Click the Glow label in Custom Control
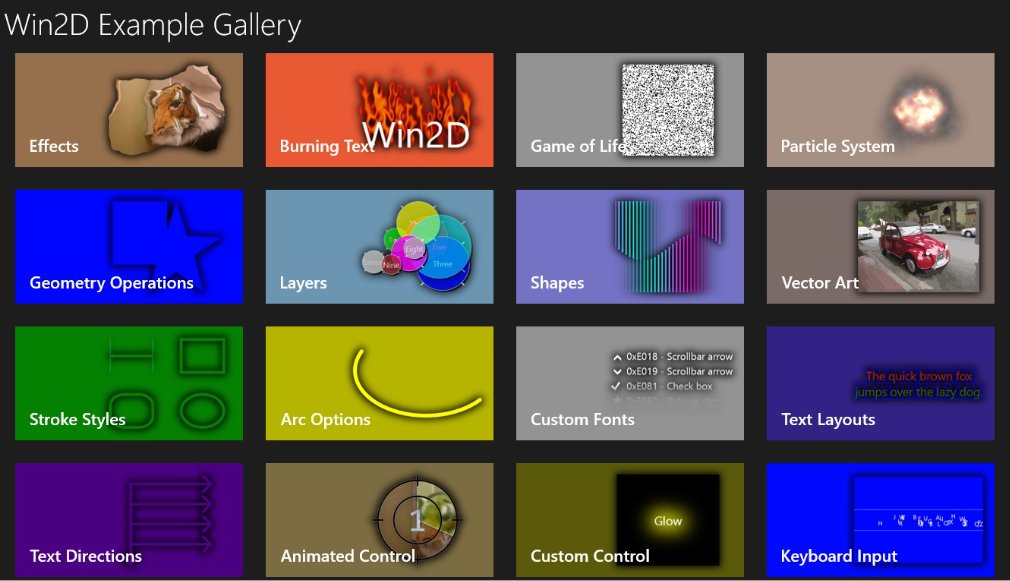This screenshot has width=1010, height=581. (x=667, y=520)
